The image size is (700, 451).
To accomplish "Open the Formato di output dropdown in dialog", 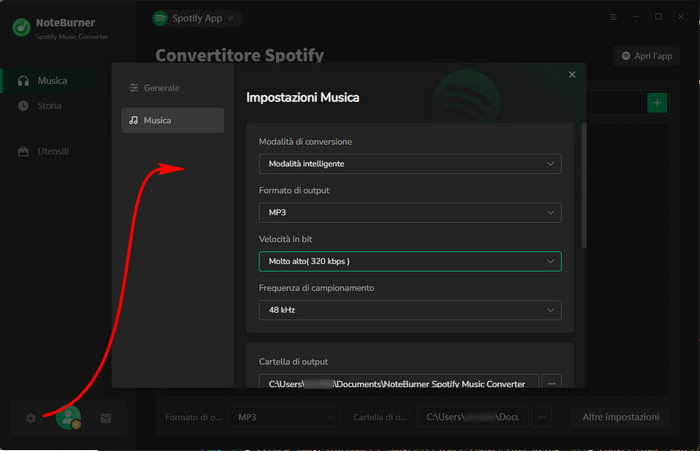I will pos(409,213).
